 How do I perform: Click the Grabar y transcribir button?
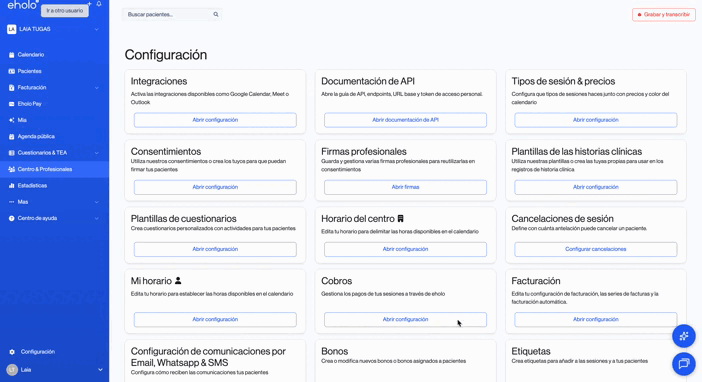[663, 15]
